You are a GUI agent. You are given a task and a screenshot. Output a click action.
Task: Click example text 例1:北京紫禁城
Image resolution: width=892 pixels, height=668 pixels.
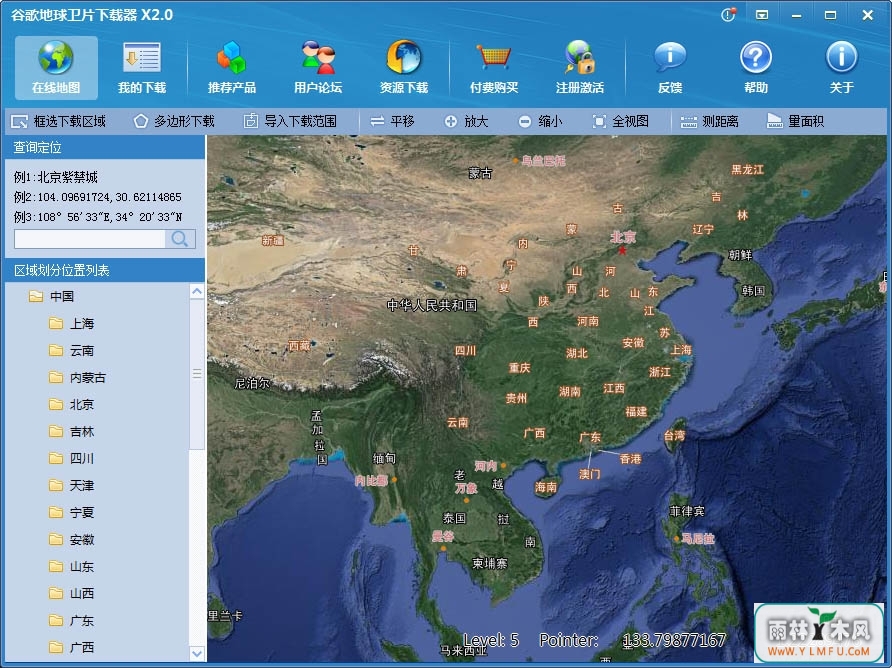pos(56,177)
